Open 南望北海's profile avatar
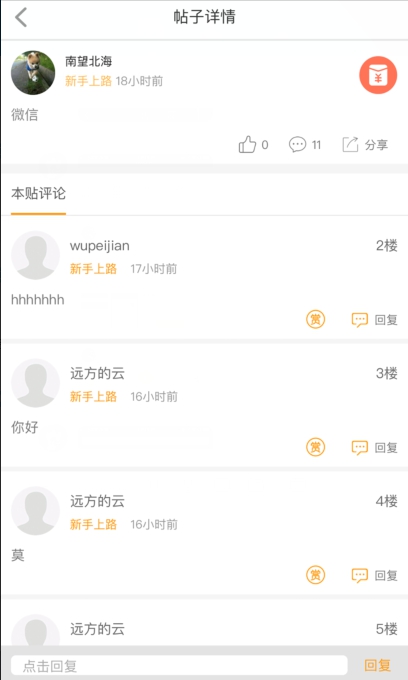 pos(33,72)
